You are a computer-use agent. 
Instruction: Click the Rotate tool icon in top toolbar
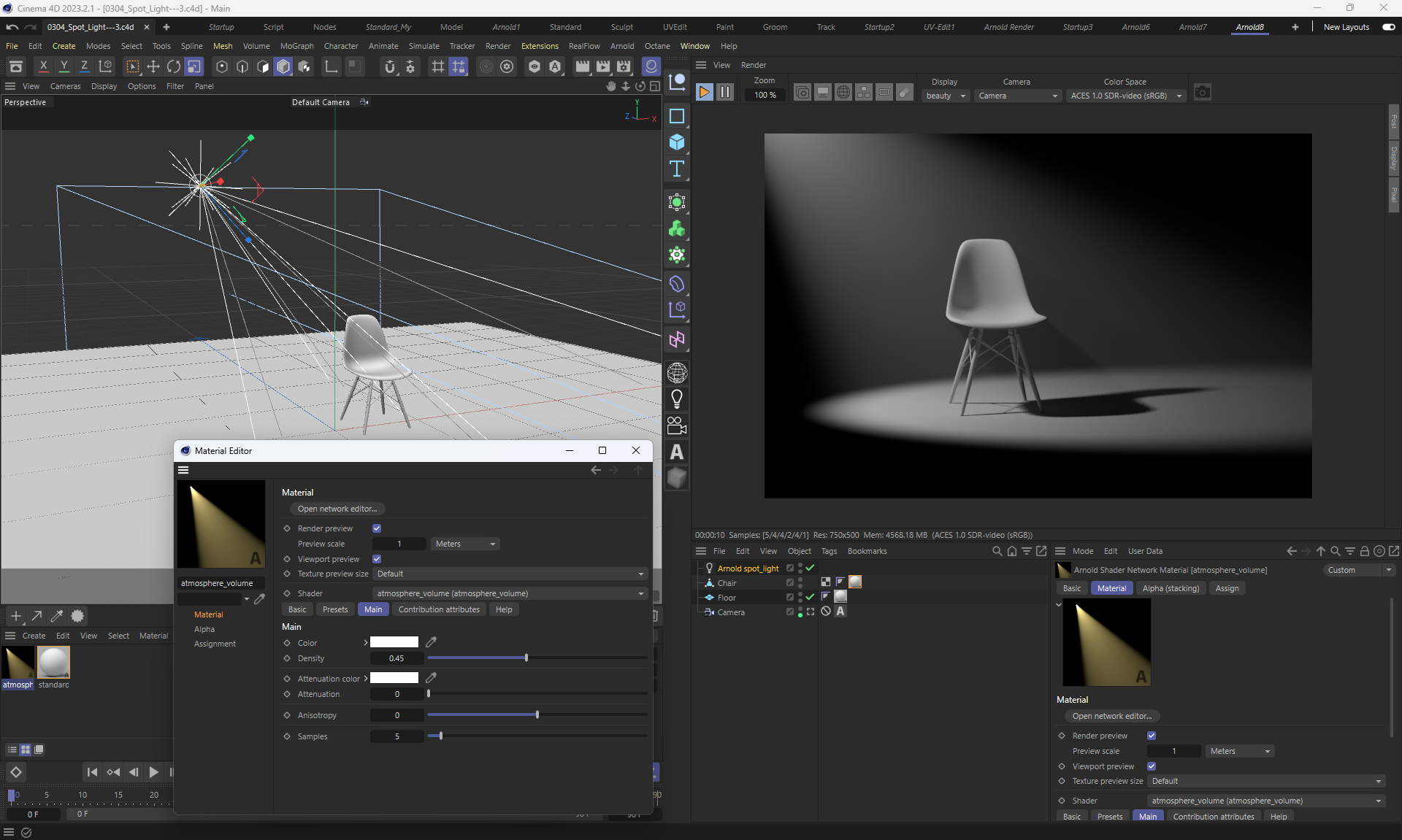coord(174,67)
